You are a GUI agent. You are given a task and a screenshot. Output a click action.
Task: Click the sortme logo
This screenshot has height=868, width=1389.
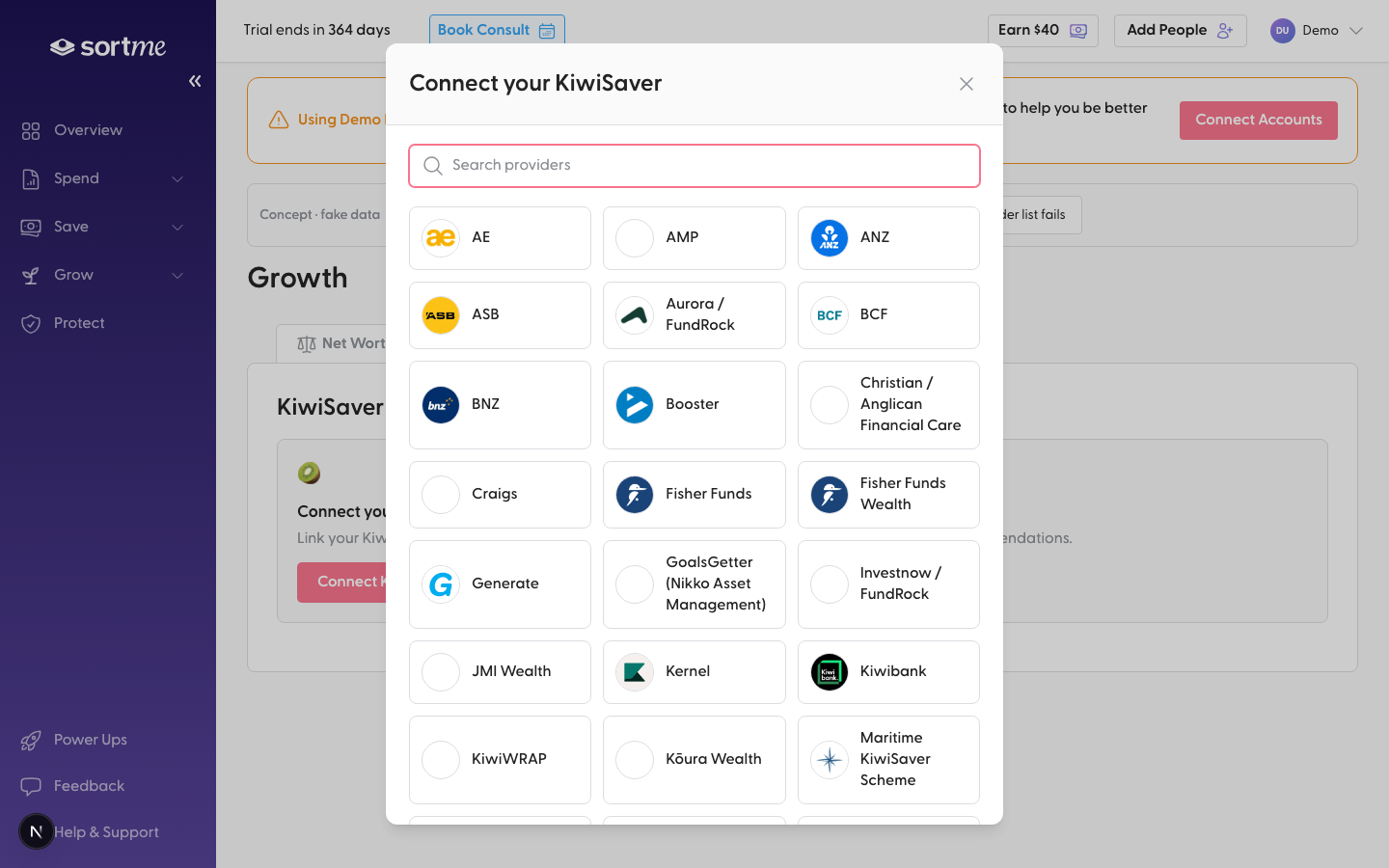click(108, 46)
